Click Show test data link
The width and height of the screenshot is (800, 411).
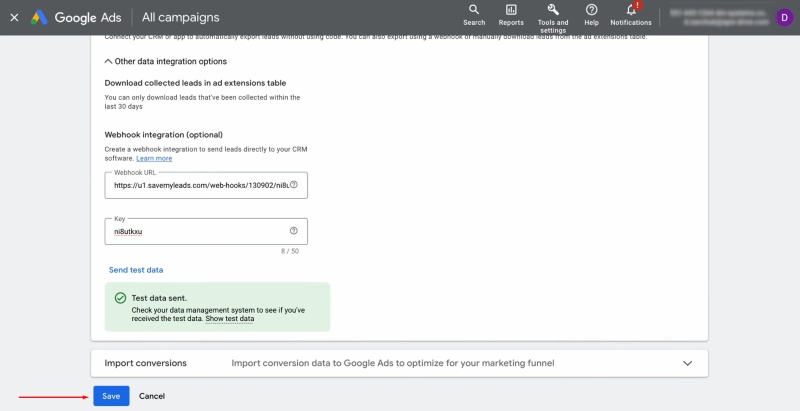[x=230, y=319]
